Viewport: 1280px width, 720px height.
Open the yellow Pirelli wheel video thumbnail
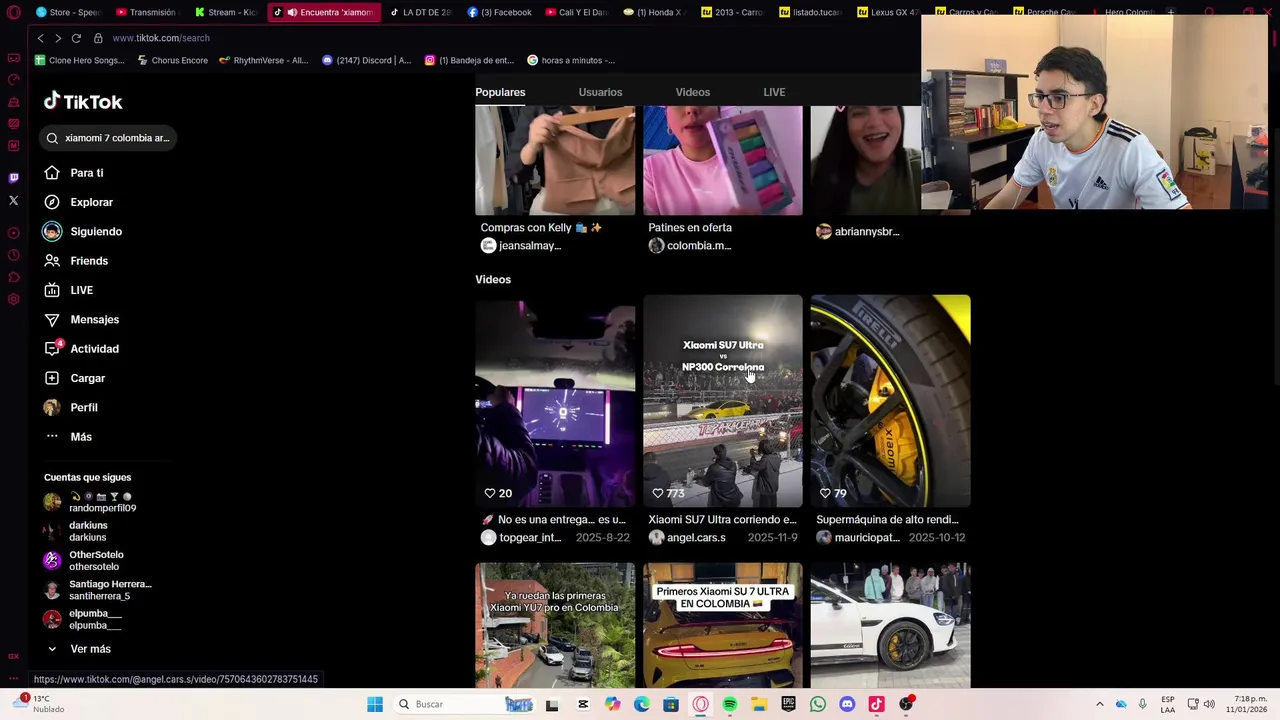(x=890, y=401)
